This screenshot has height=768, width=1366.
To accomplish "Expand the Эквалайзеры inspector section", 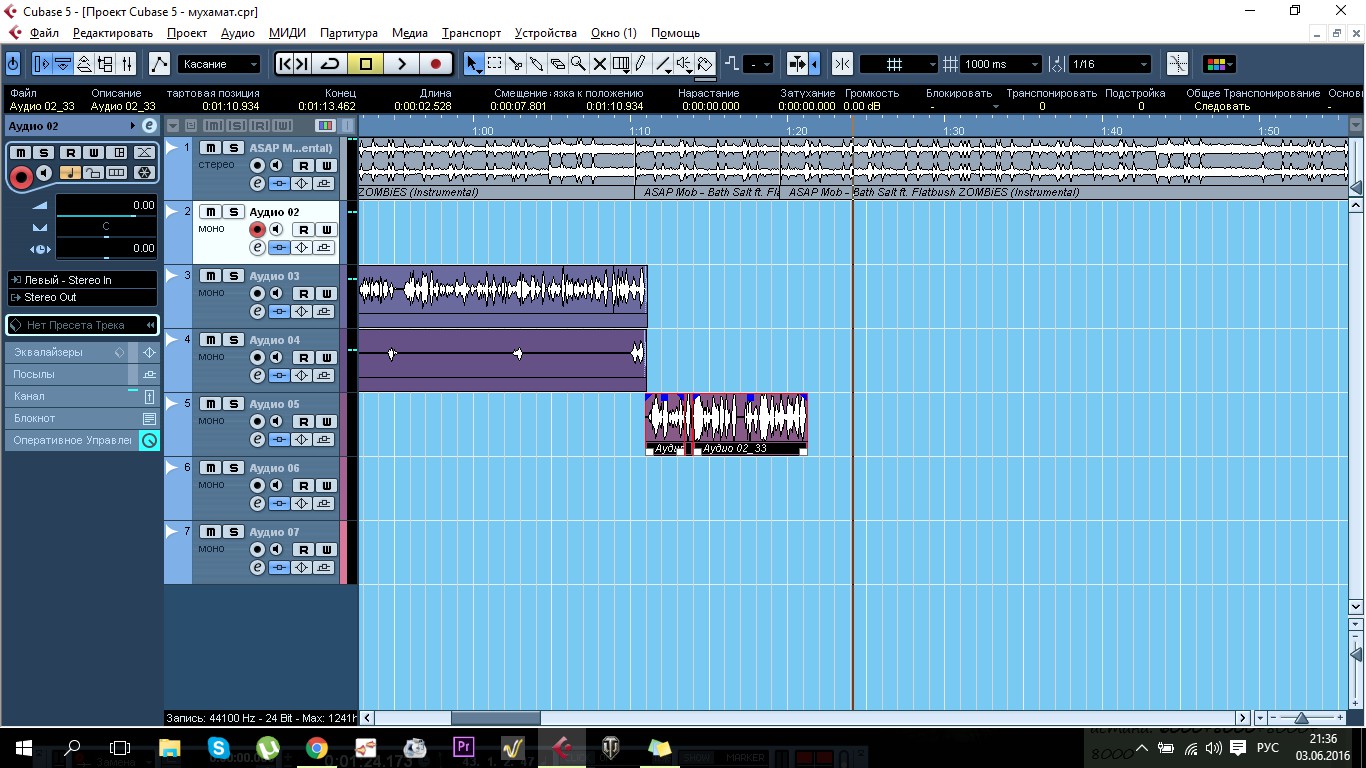I will (82, 352).
